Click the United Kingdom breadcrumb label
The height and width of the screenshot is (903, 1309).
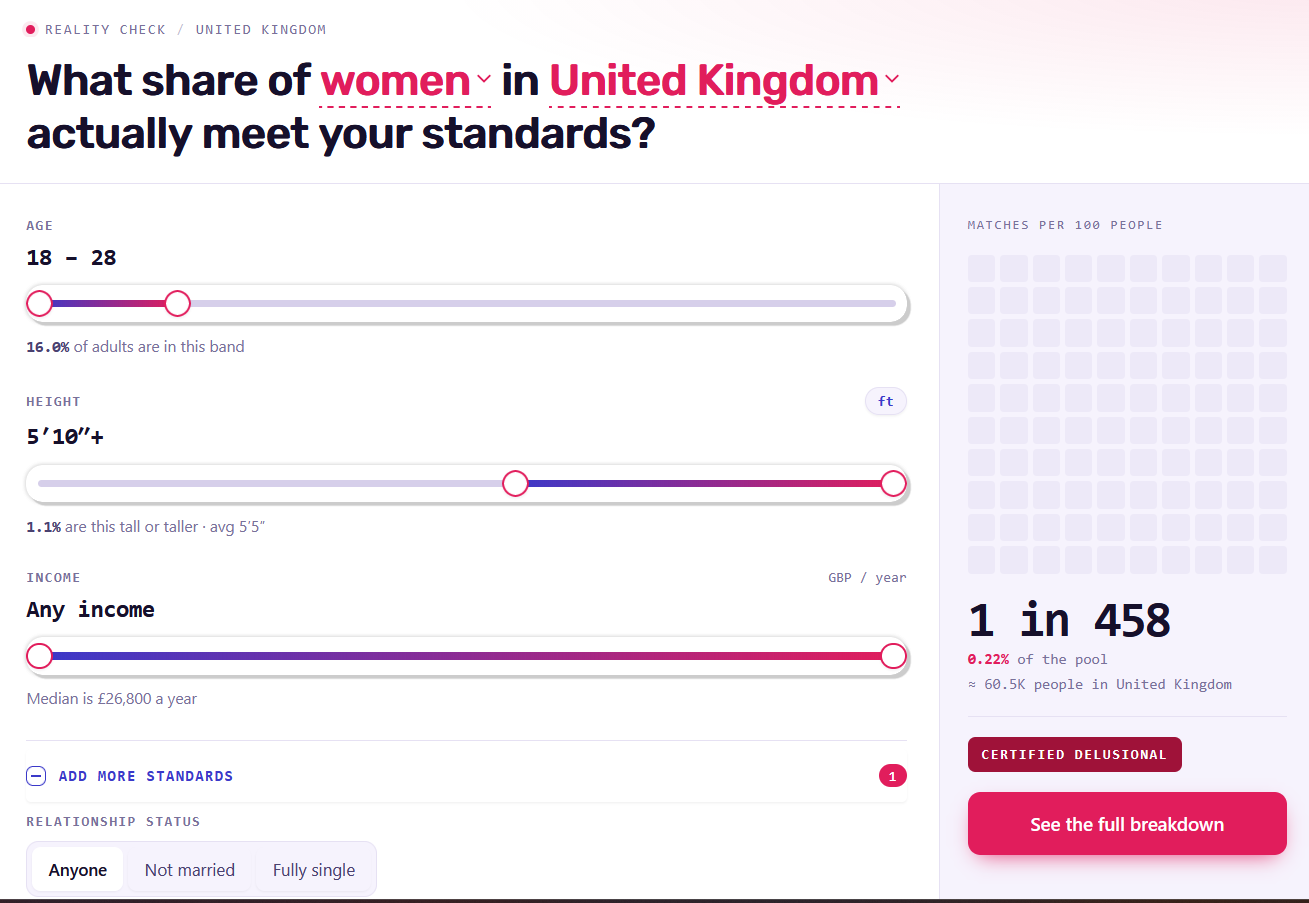pyautogui.click(x=261, y=30)
